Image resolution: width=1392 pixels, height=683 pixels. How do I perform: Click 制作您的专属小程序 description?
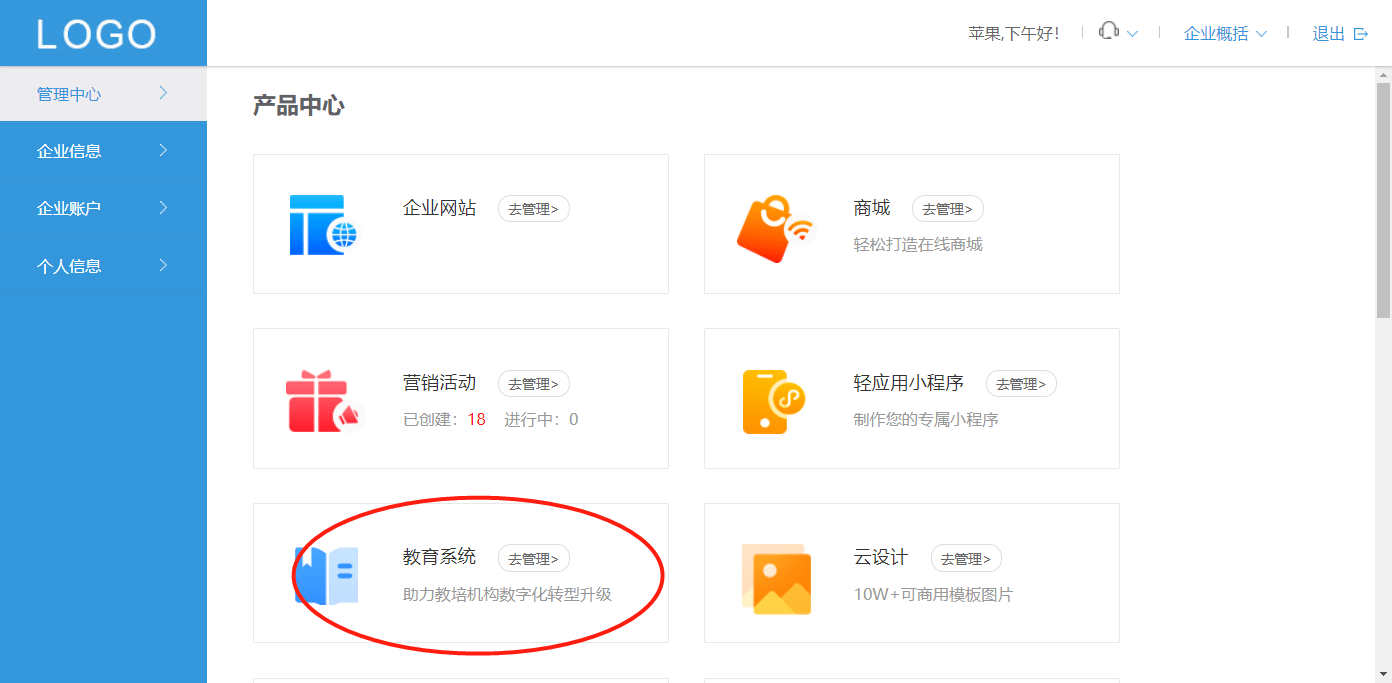point(926,419)
